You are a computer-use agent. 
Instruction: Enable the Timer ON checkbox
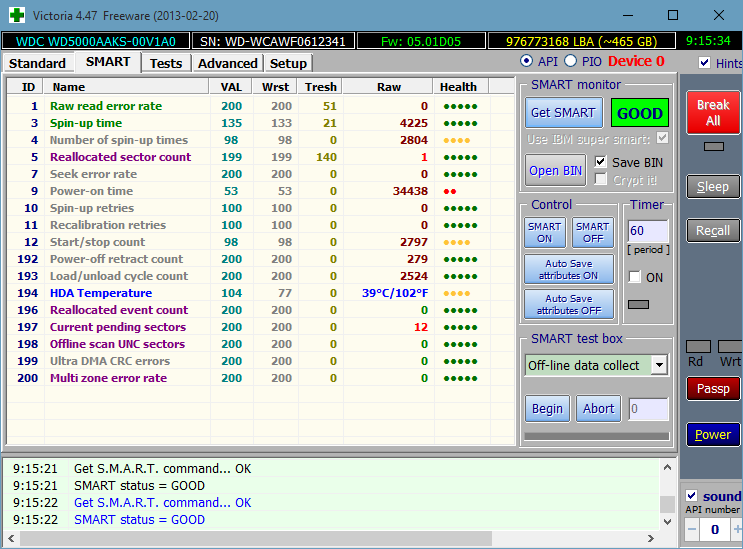[634, 277]
